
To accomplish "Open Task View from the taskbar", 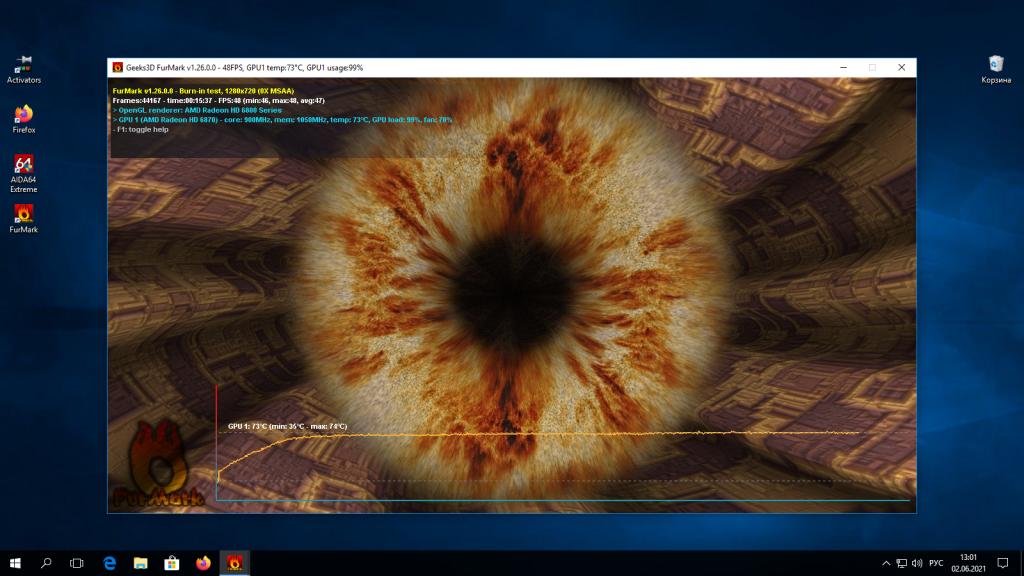I will 77,563.
